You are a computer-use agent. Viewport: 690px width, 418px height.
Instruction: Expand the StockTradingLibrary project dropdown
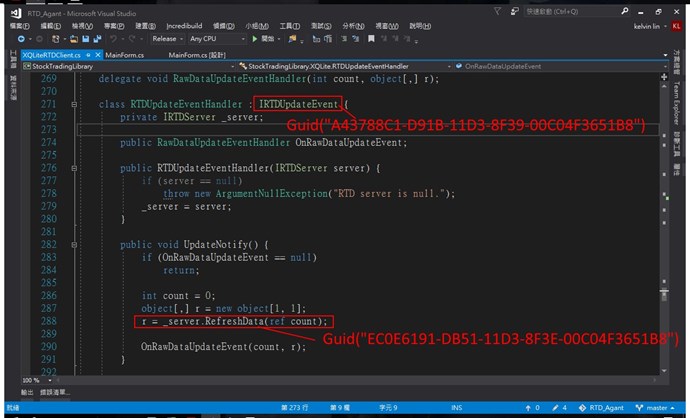(x=120, y=66)
